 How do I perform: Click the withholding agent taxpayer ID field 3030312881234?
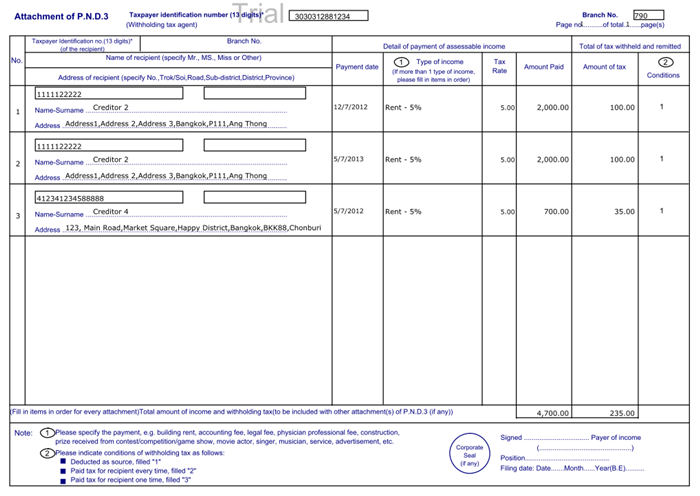[x=329, y=16]
